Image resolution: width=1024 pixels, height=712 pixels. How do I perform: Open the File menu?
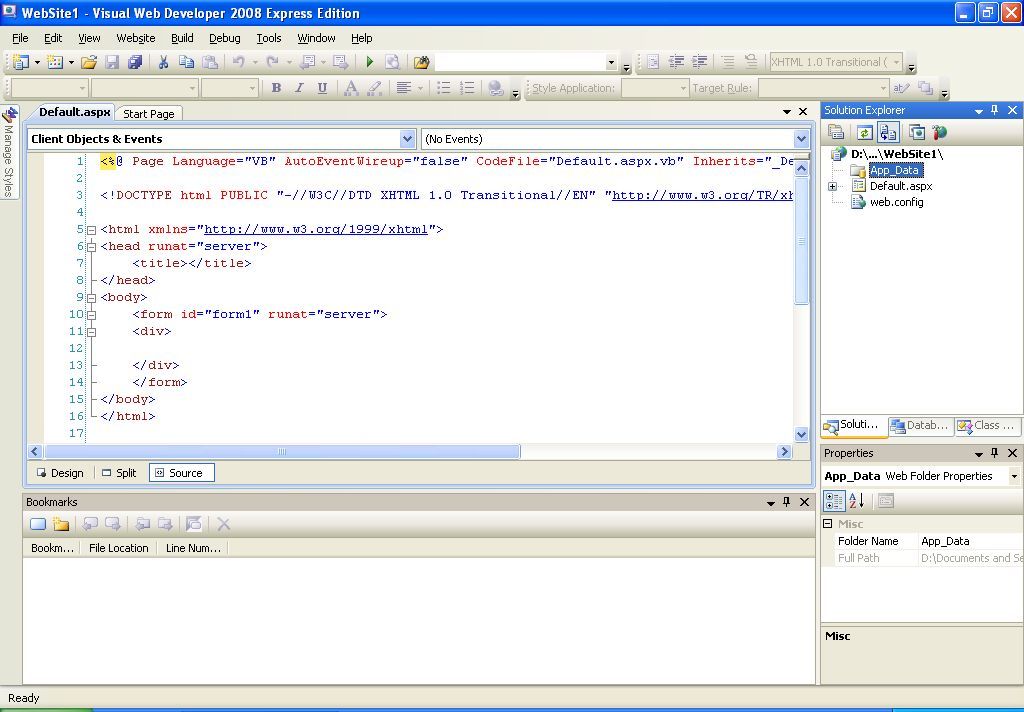tap(20, 38)
